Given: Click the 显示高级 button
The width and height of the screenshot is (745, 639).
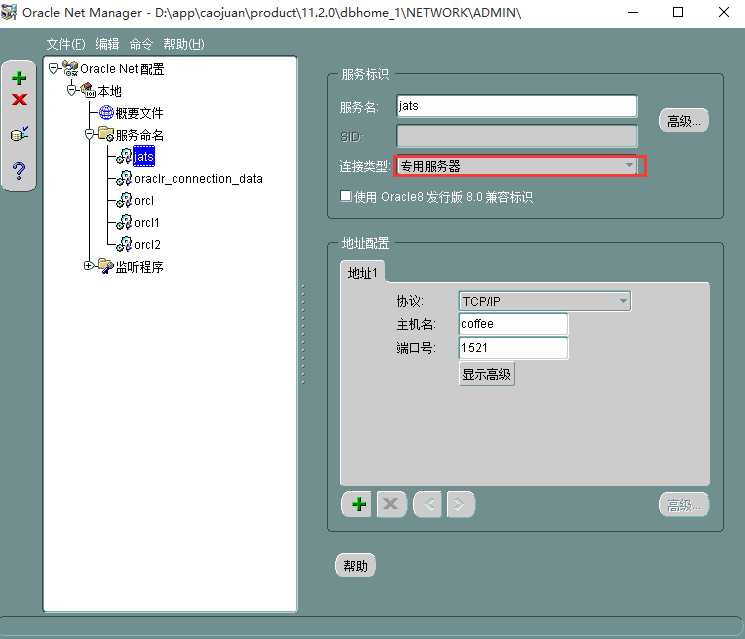Looking at the screenshot, I should tap(487, 374).
